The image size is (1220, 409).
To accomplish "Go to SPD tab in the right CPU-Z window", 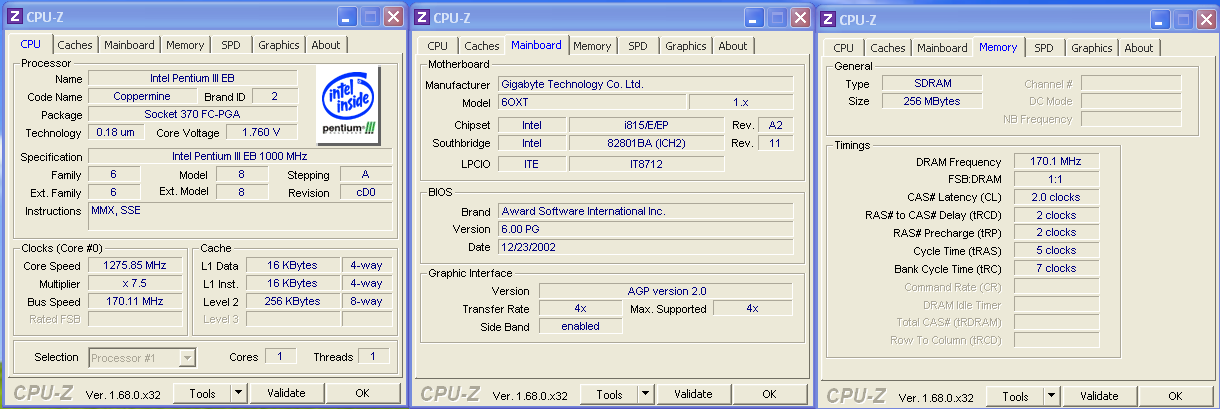I will pyautogui.click(x=1044, y=48).
